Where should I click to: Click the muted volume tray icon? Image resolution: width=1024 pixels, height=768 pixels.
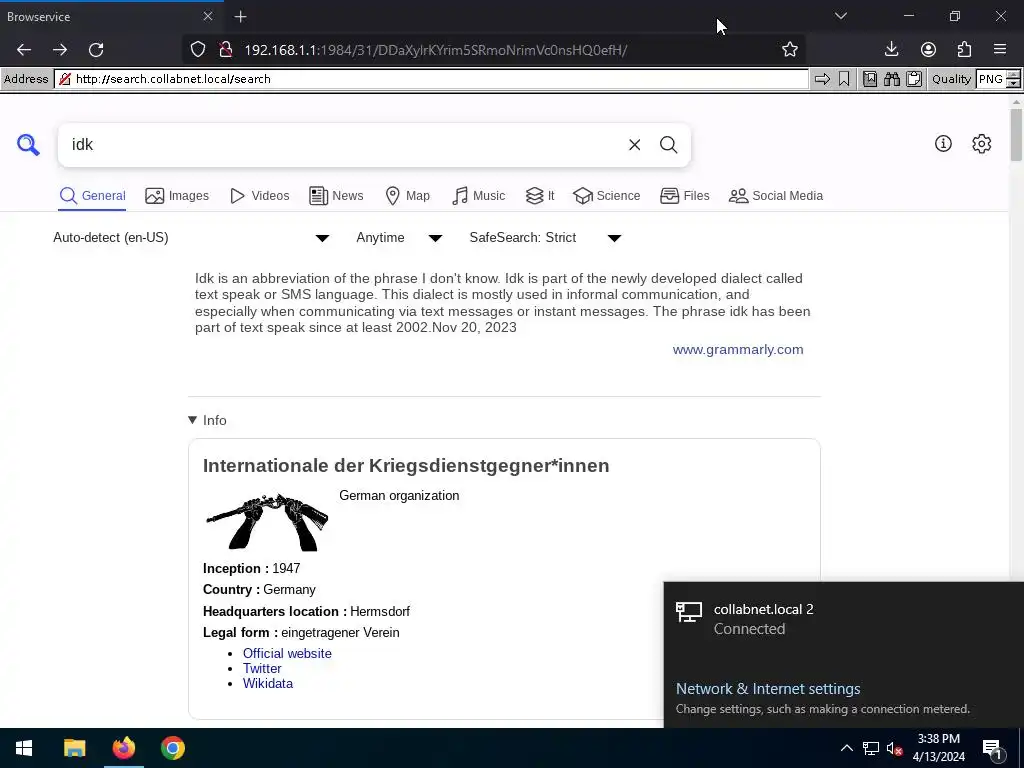coord(894,748)
